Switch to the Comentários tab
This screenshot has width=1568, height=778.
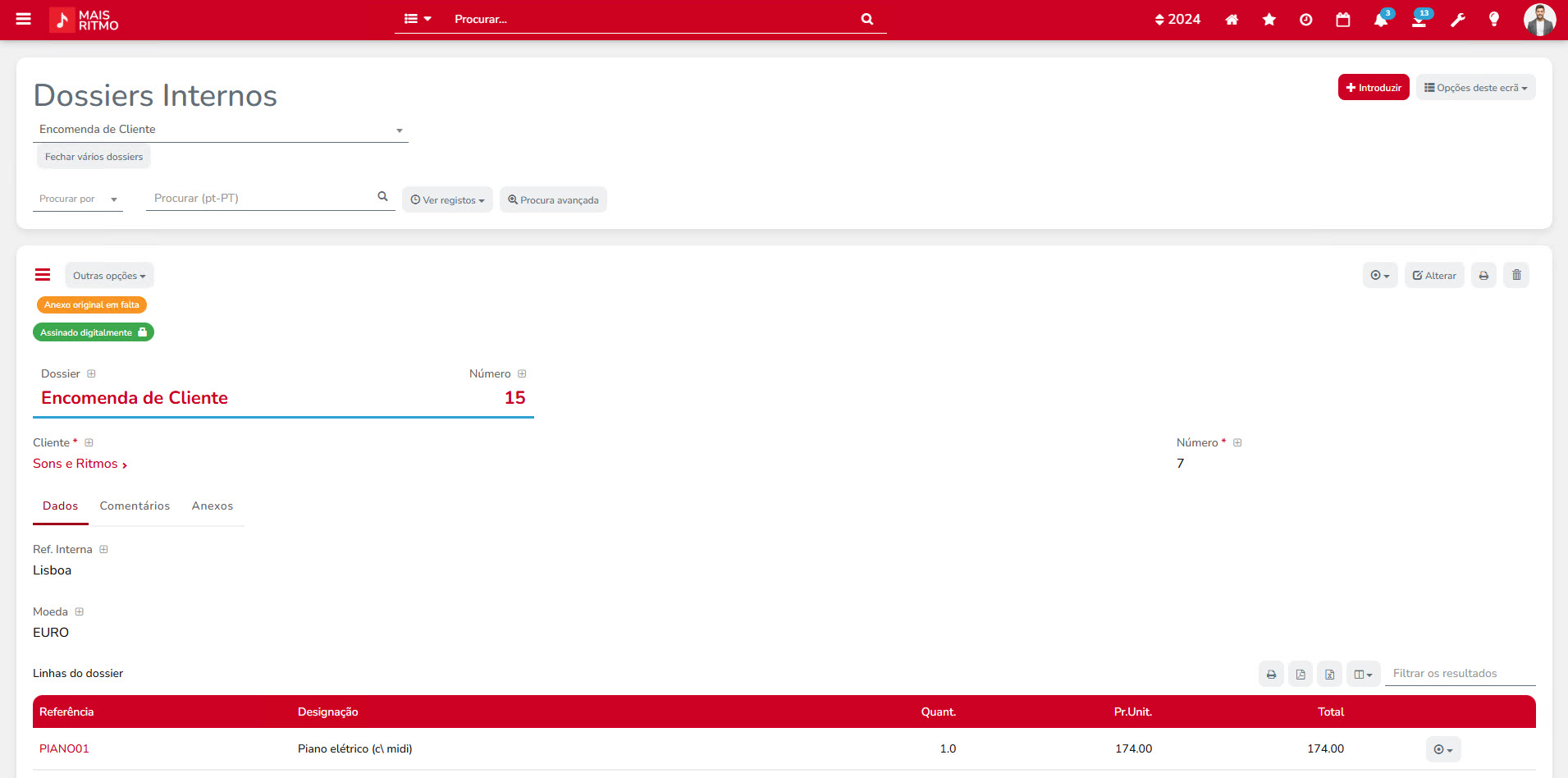click(135, 506)
